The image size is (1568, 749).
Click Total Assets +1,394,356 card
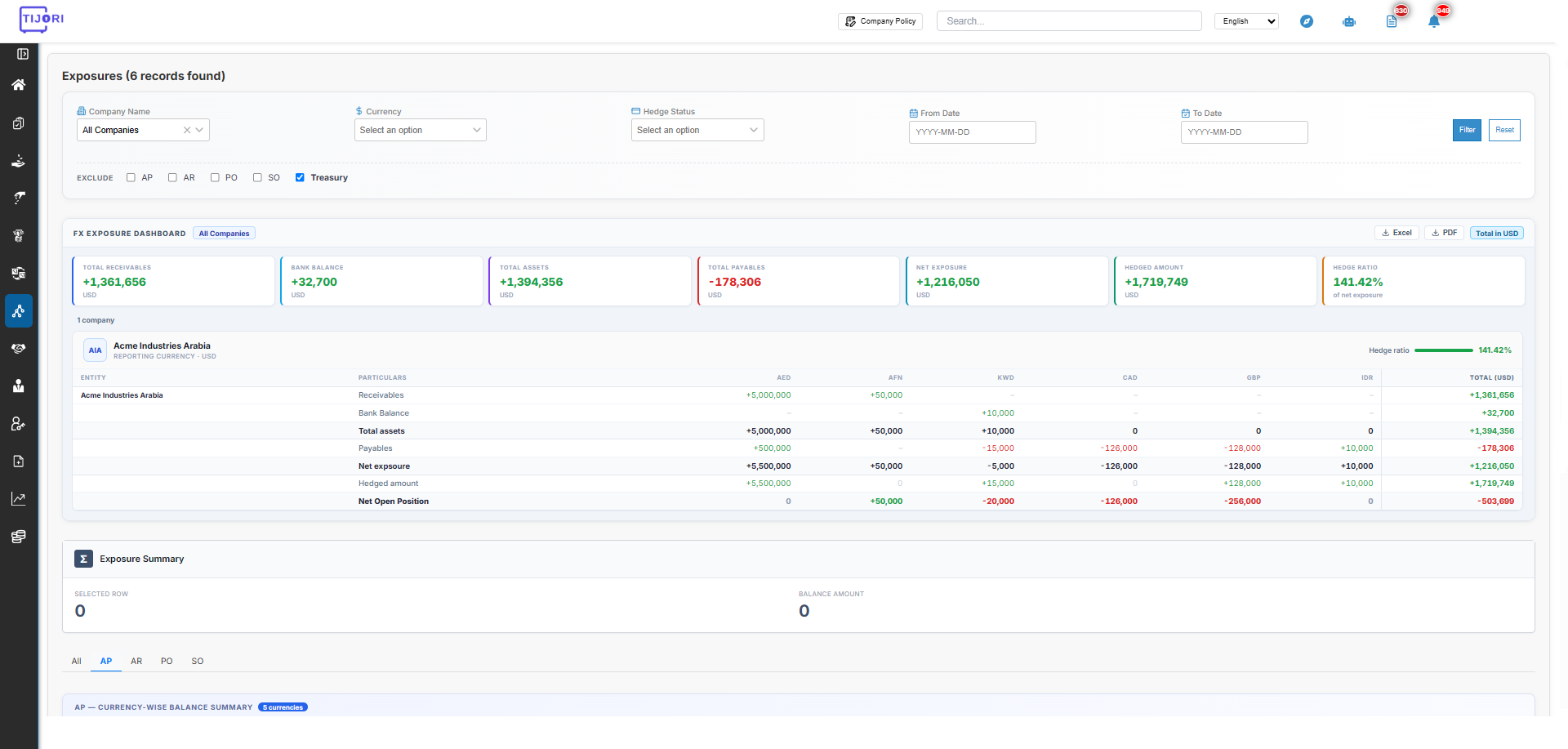[x=590, y=281]
